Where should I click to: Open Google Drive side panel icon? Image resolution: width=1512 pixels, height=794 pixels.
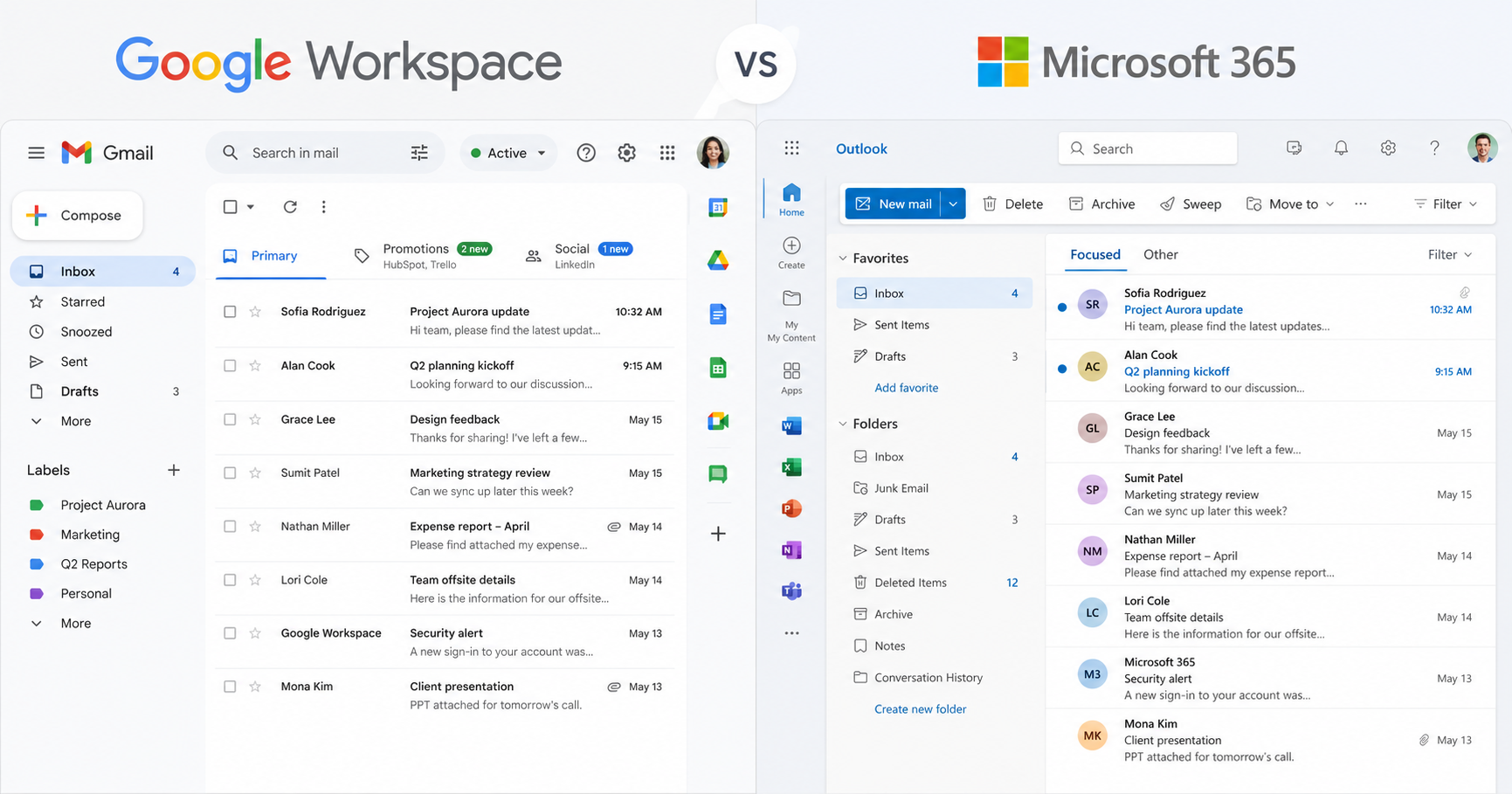tap(718, 260)
